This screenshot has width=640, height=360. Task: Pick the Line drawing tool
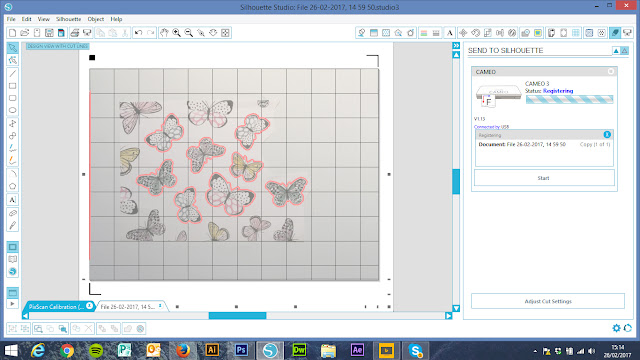(x=13, y=73)
